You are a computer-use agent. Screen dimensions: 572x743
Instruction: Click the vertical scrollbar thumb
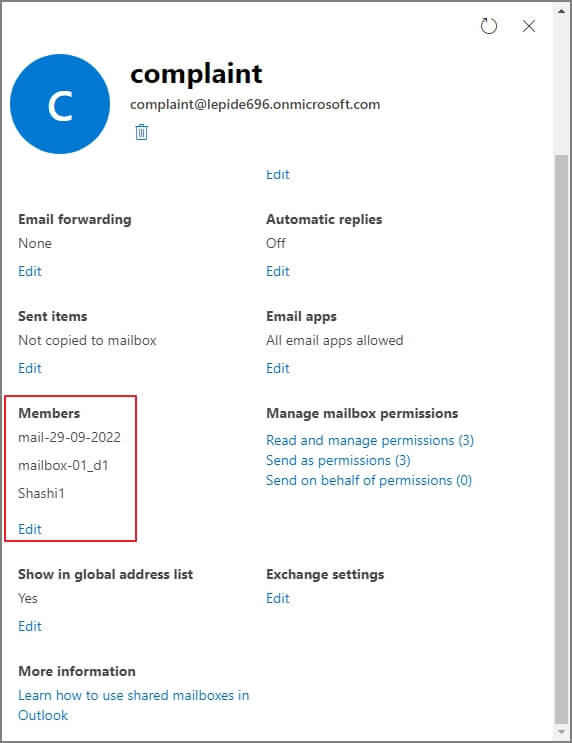pos(562,438)
